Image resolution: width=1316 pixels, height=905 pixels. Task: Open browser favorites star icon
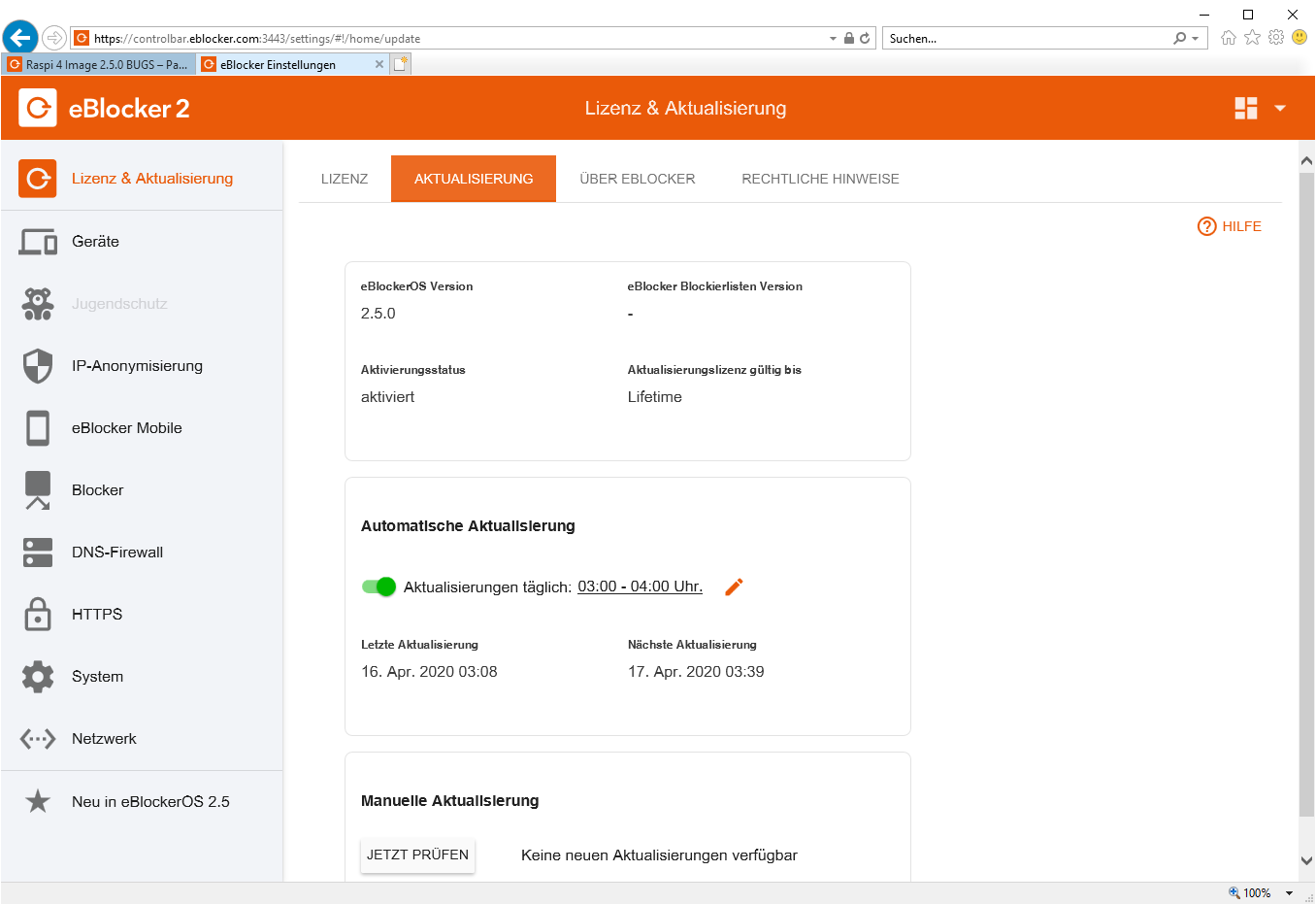(1253, 38)
